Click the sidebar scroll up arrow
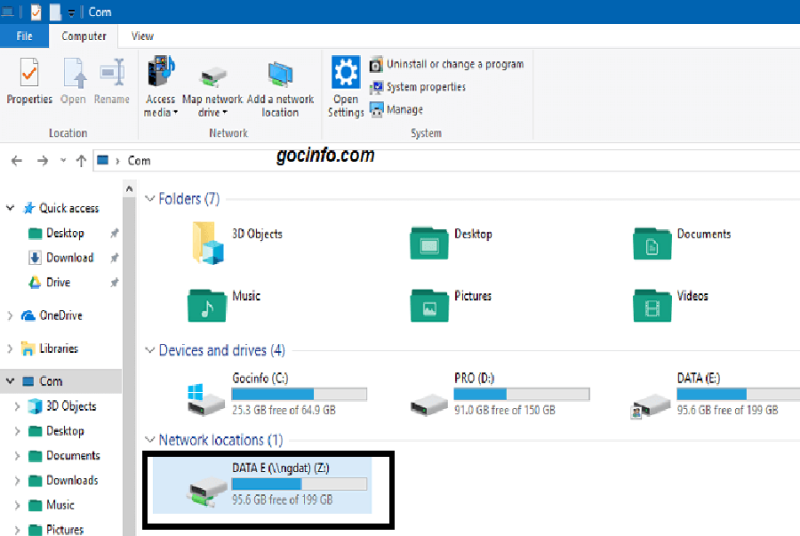Image resolution: width=800 pixels, height=536 pixels. tap(129, 189)
